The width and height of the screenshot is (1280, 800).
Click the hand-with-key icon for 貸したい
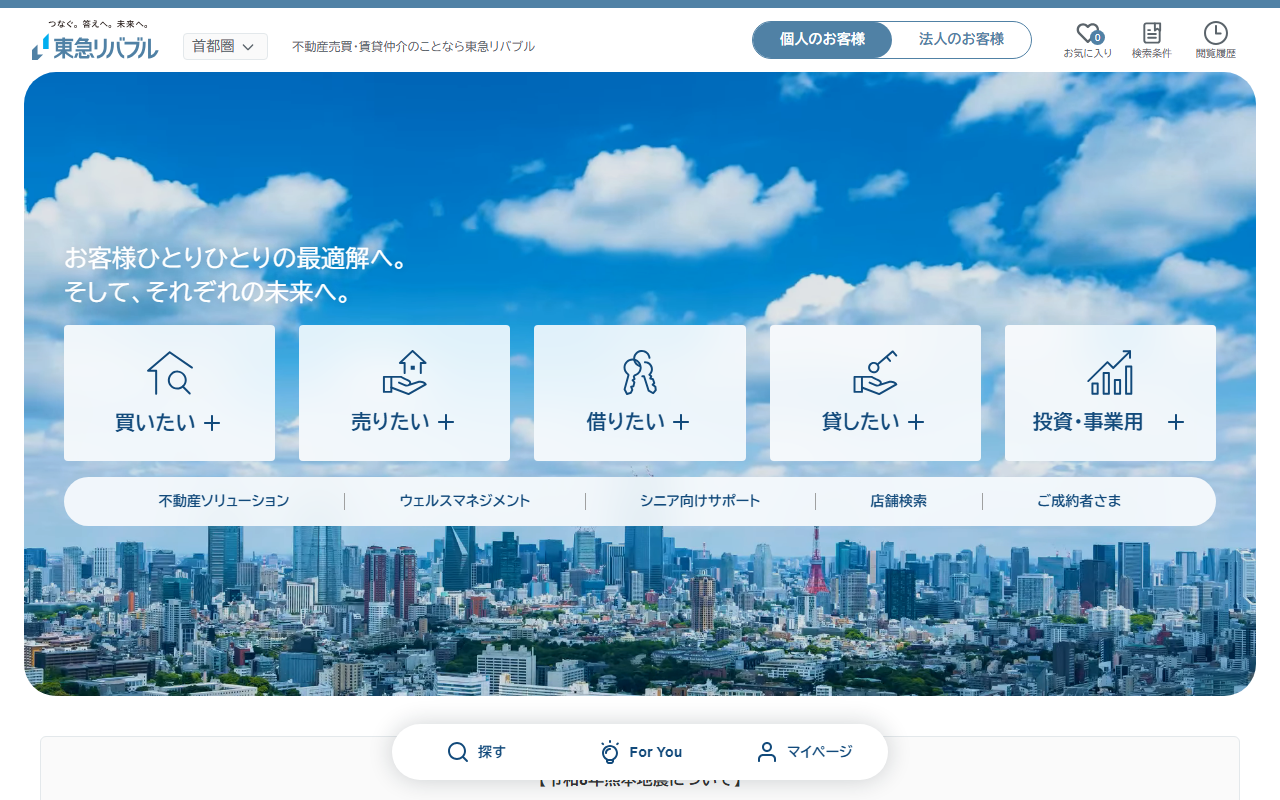click(875, 373)
